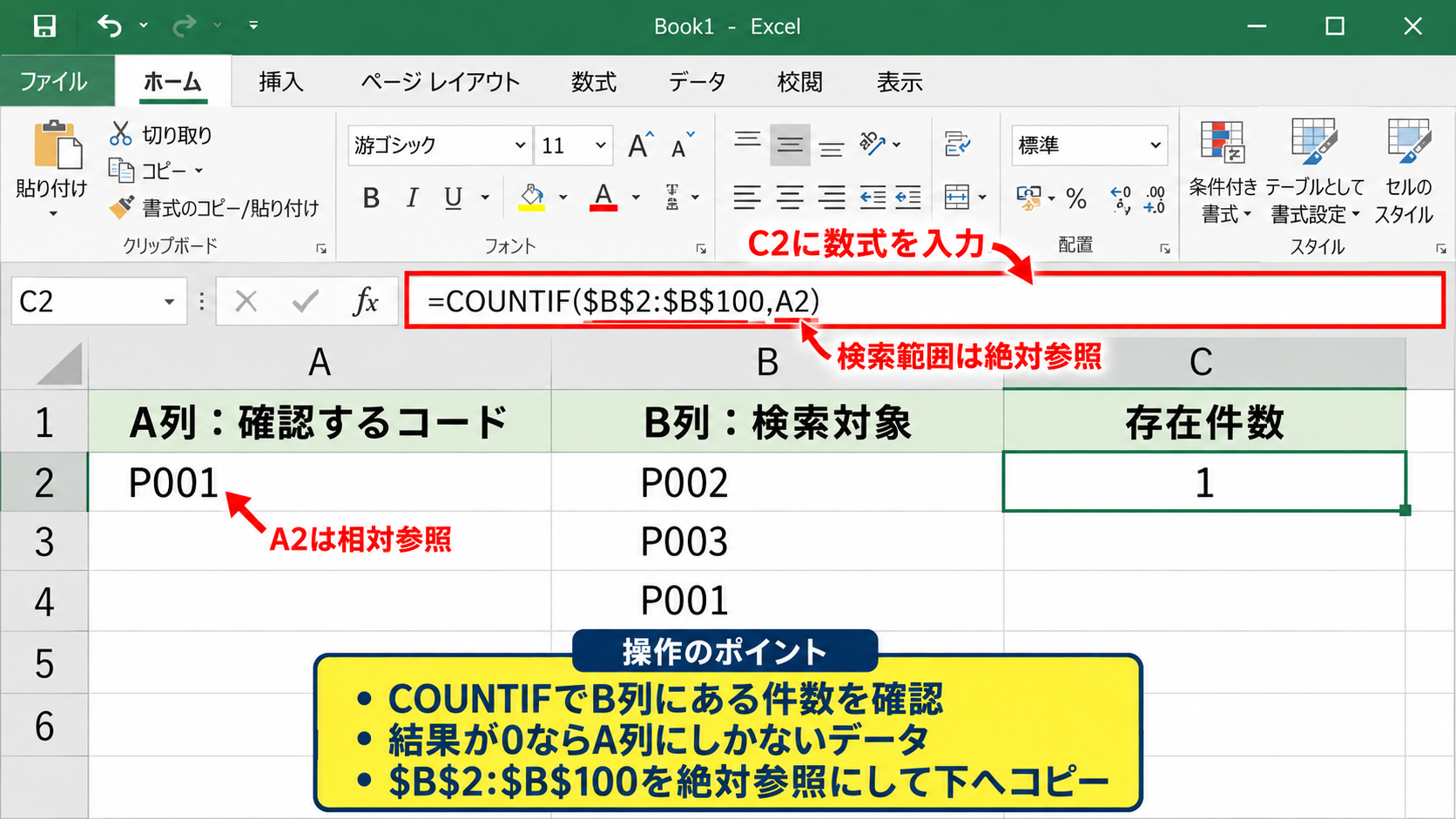This screenshot has height=819, width=1456.
Task: Open the font size dropdown showing 11
Action: (600, 145)
